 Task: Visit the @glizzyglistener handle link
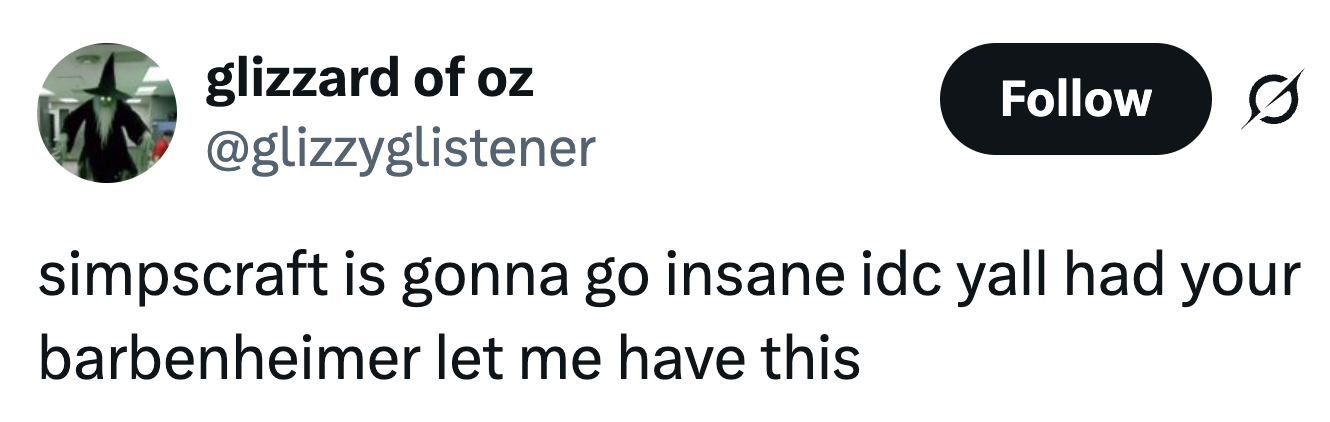[x=400, y=148]
